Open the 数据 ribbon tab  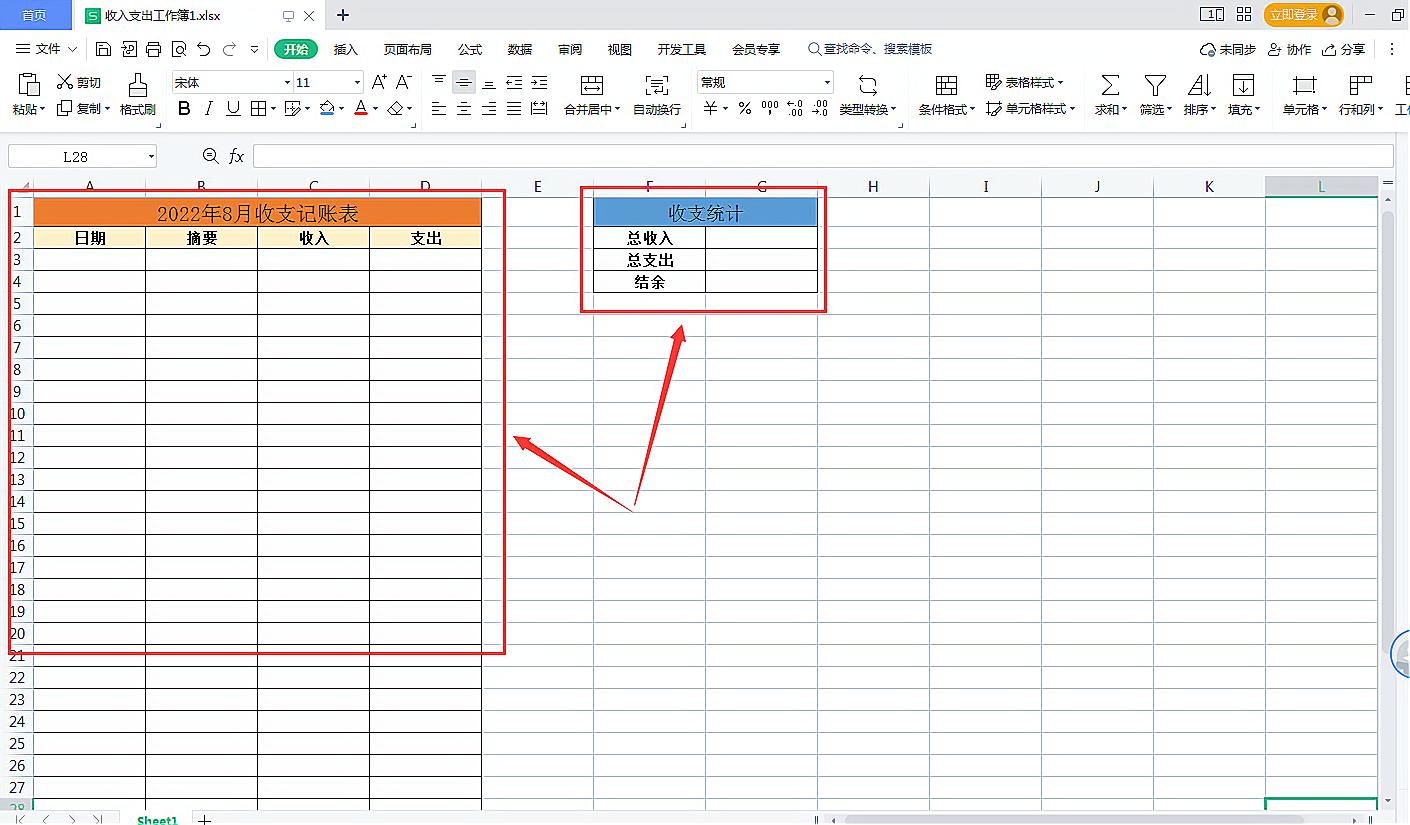tap(520, 48)
